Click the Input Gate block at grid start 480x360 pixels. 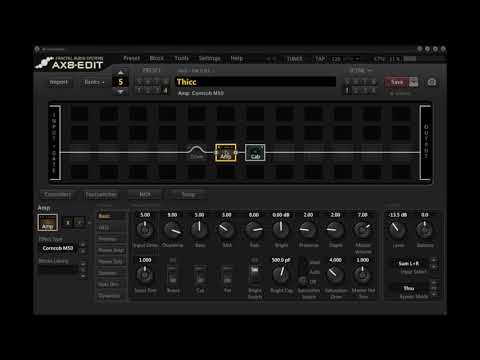point(54,143)
